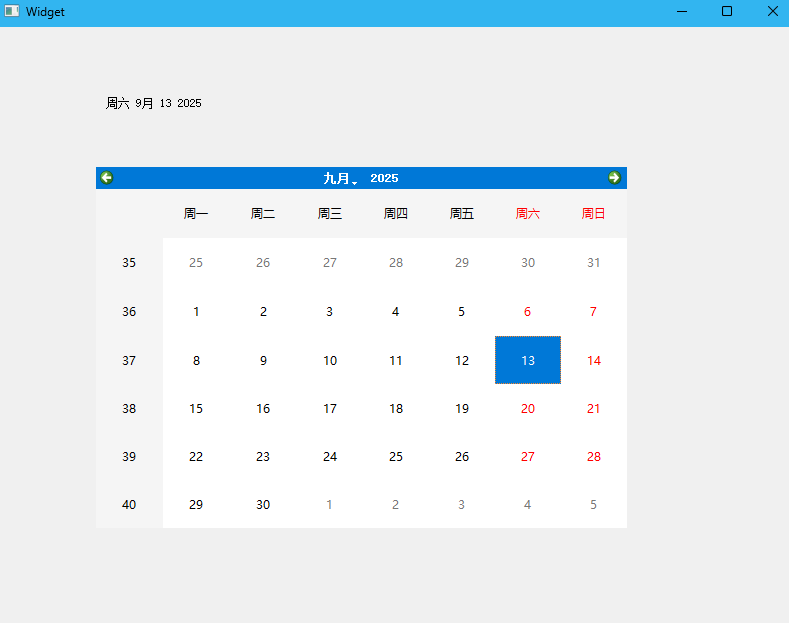Select September 8 in the calendar
This screenshot has width=789, height=623.
point(196,360)
